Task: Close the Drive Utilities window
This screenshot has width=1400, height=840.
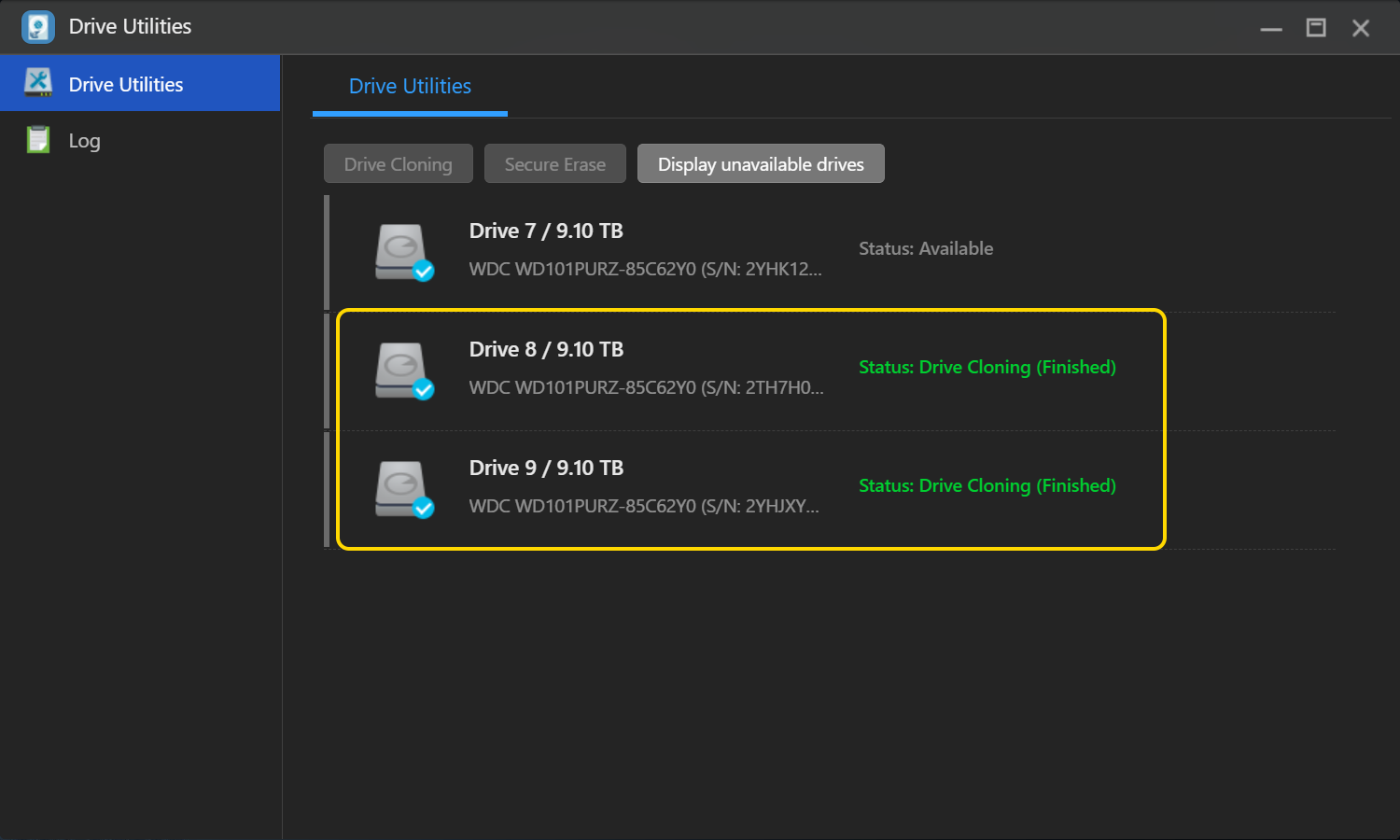Action: 1361,28
